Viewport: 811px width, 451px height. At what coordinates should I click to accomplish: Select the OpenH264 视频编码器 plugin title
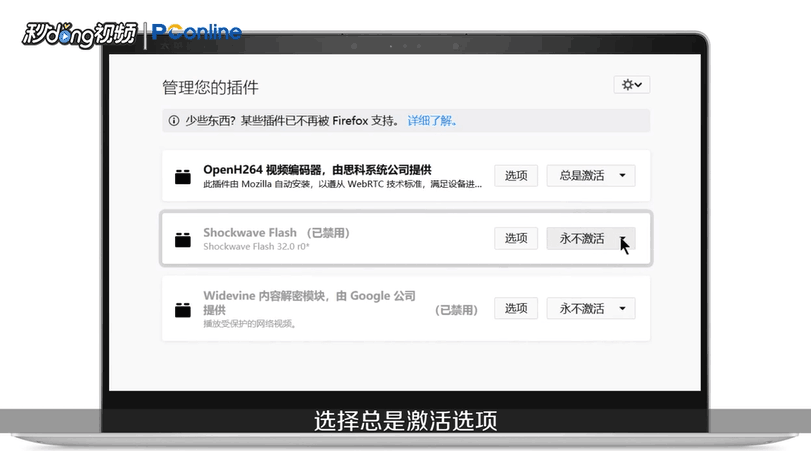(317, 170)
